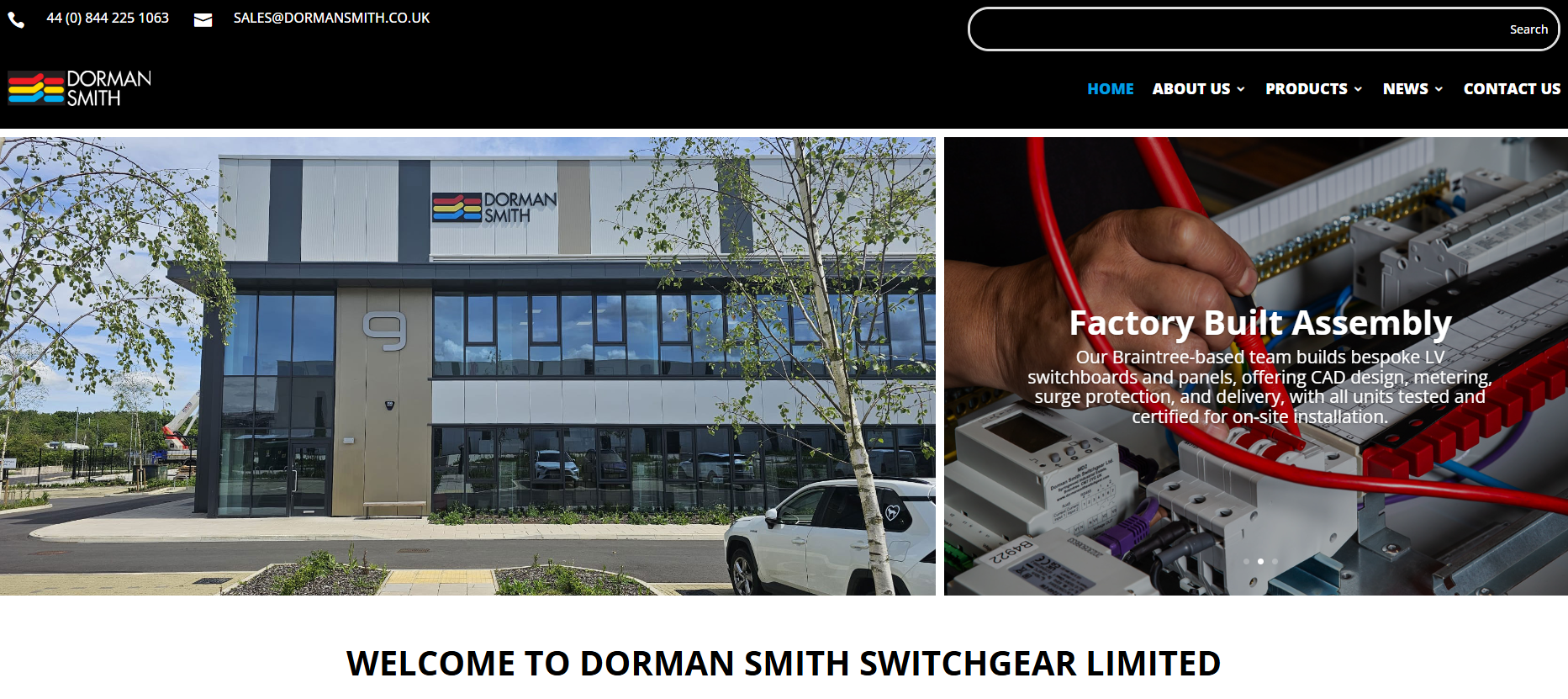Select the first carousel dot indicator
Screen dimensions: 1568x699
[x=1246, y=561]
